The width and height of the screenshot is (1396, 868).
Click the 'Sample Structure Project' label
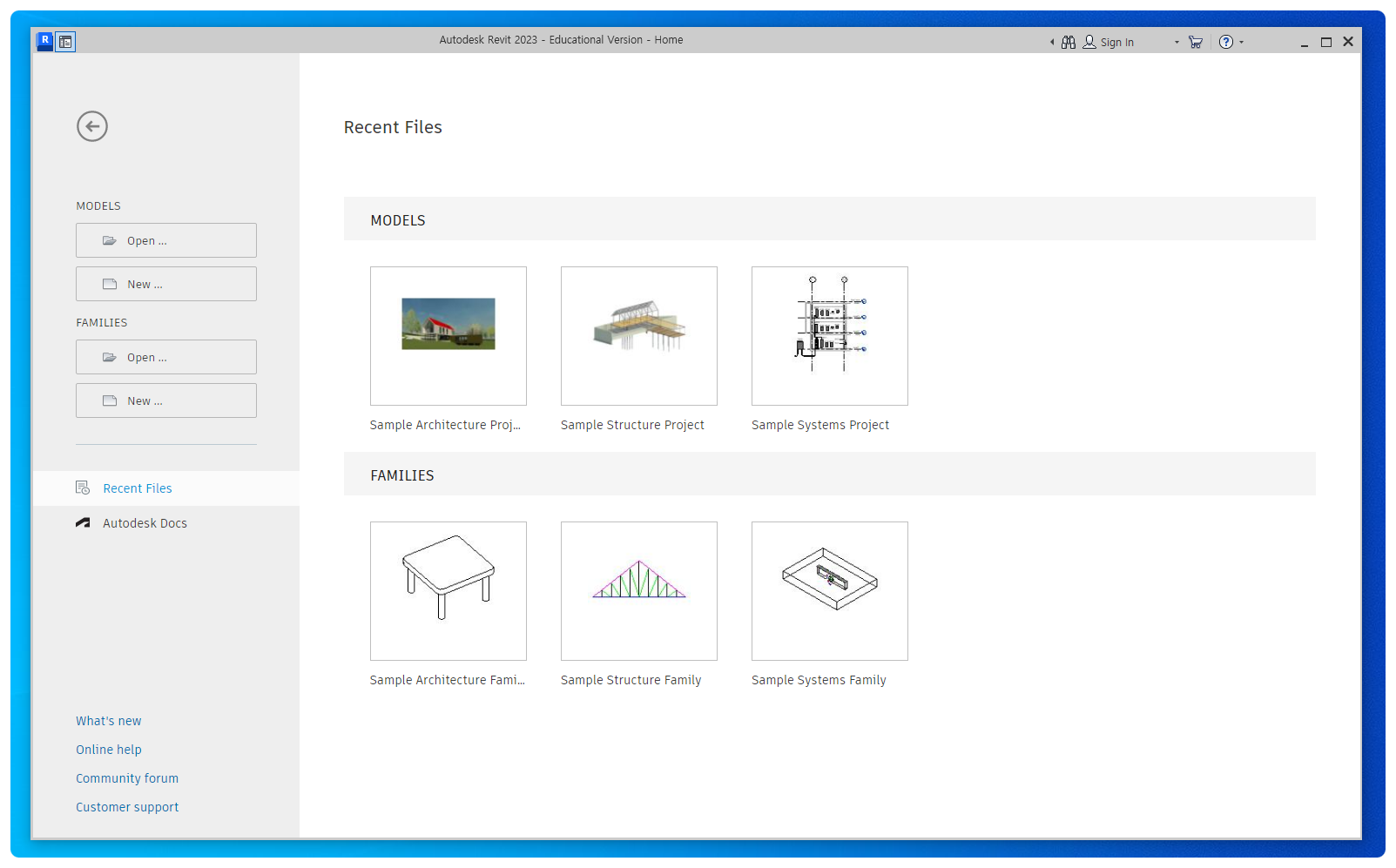click(632, 425)
